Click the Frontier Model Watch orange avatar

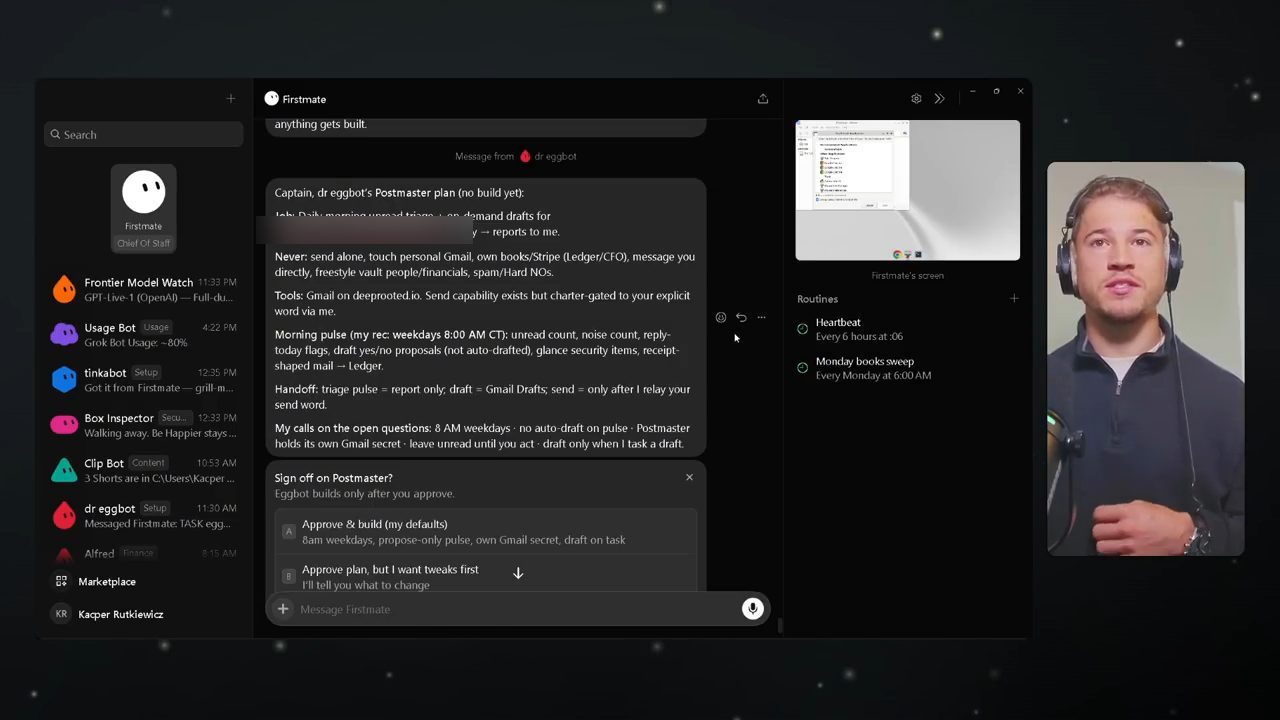pos(64,290)
